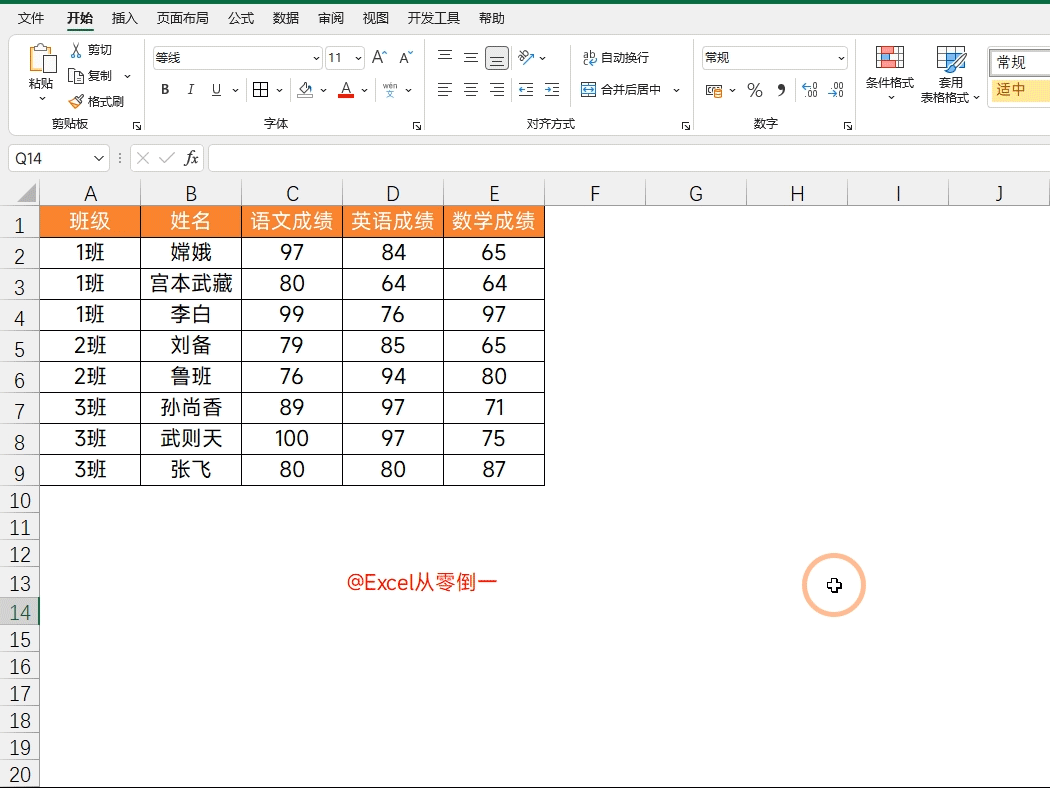Viewport: 1050px width, 788px height.
Task: Toggle Italic formatting
Action: coord(191,90)
